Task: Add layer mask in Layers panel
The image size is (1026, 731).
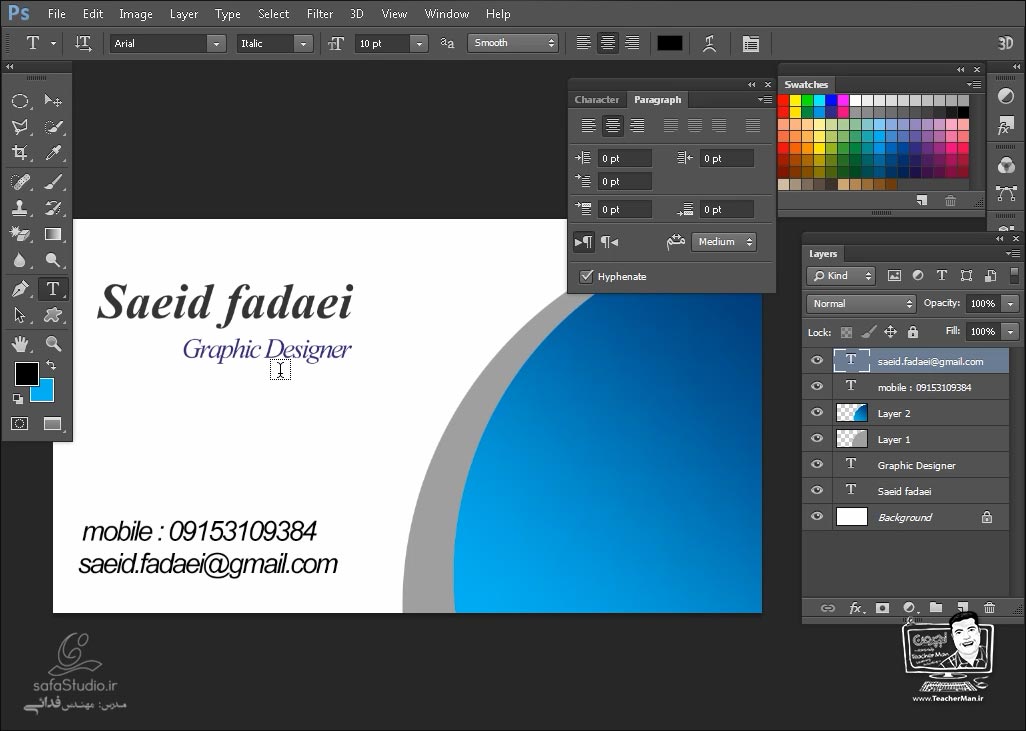Action: pyautogui.click(x=882, y=608)
